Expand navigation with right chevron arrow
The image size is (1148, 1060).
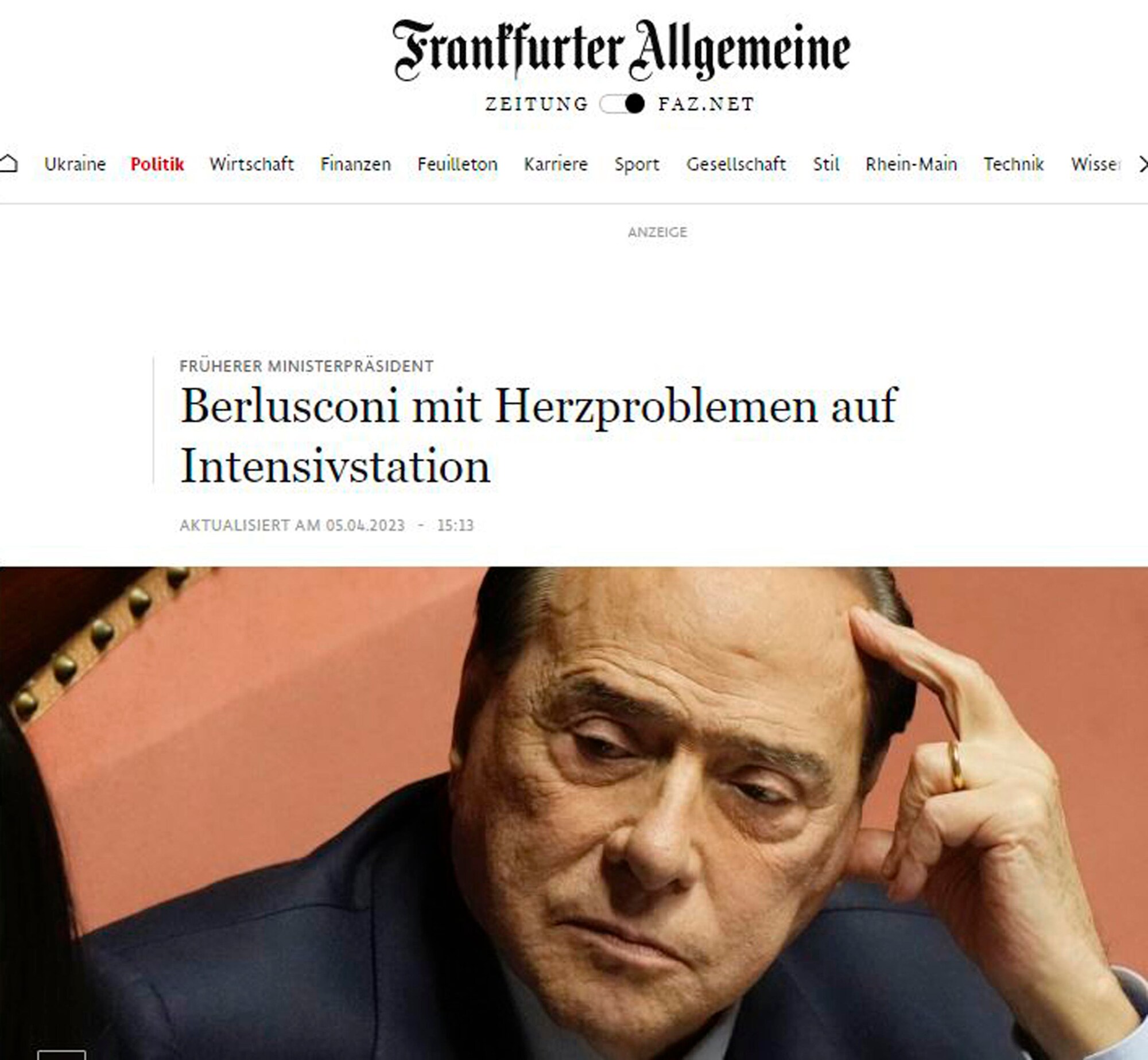pos(1141,165)
